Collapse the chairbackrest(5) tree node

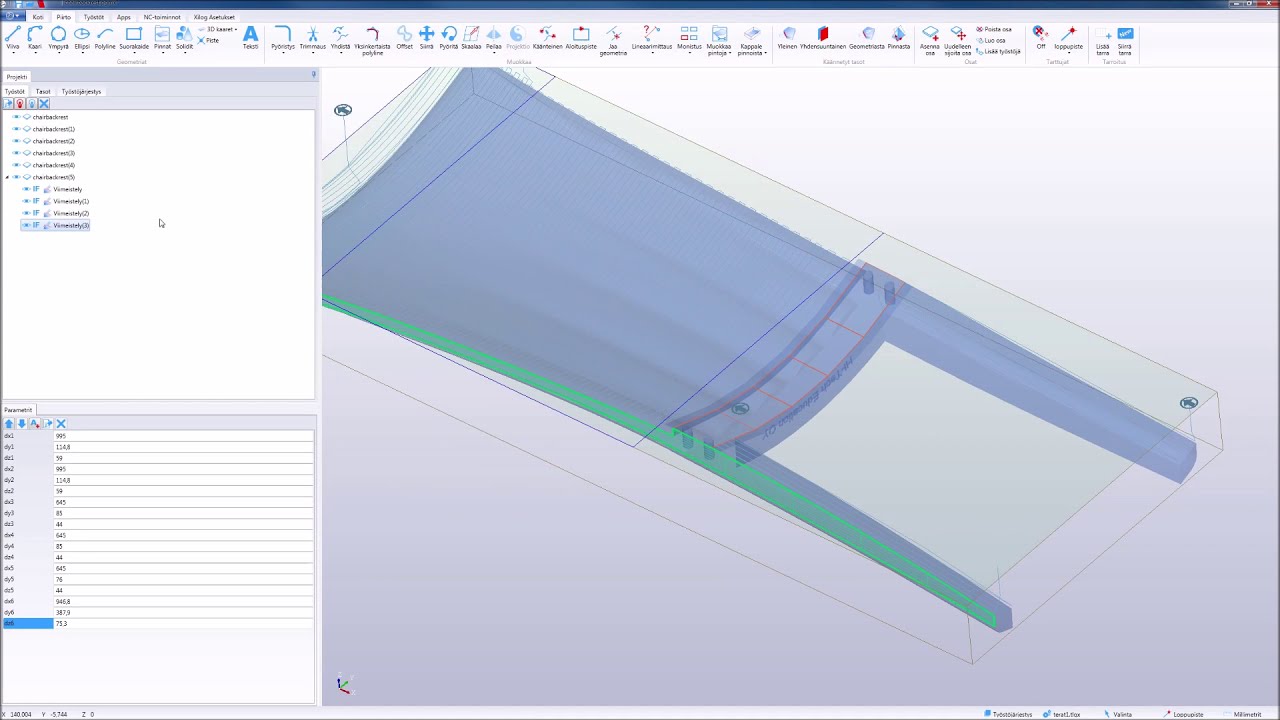[x=7, y=177]
